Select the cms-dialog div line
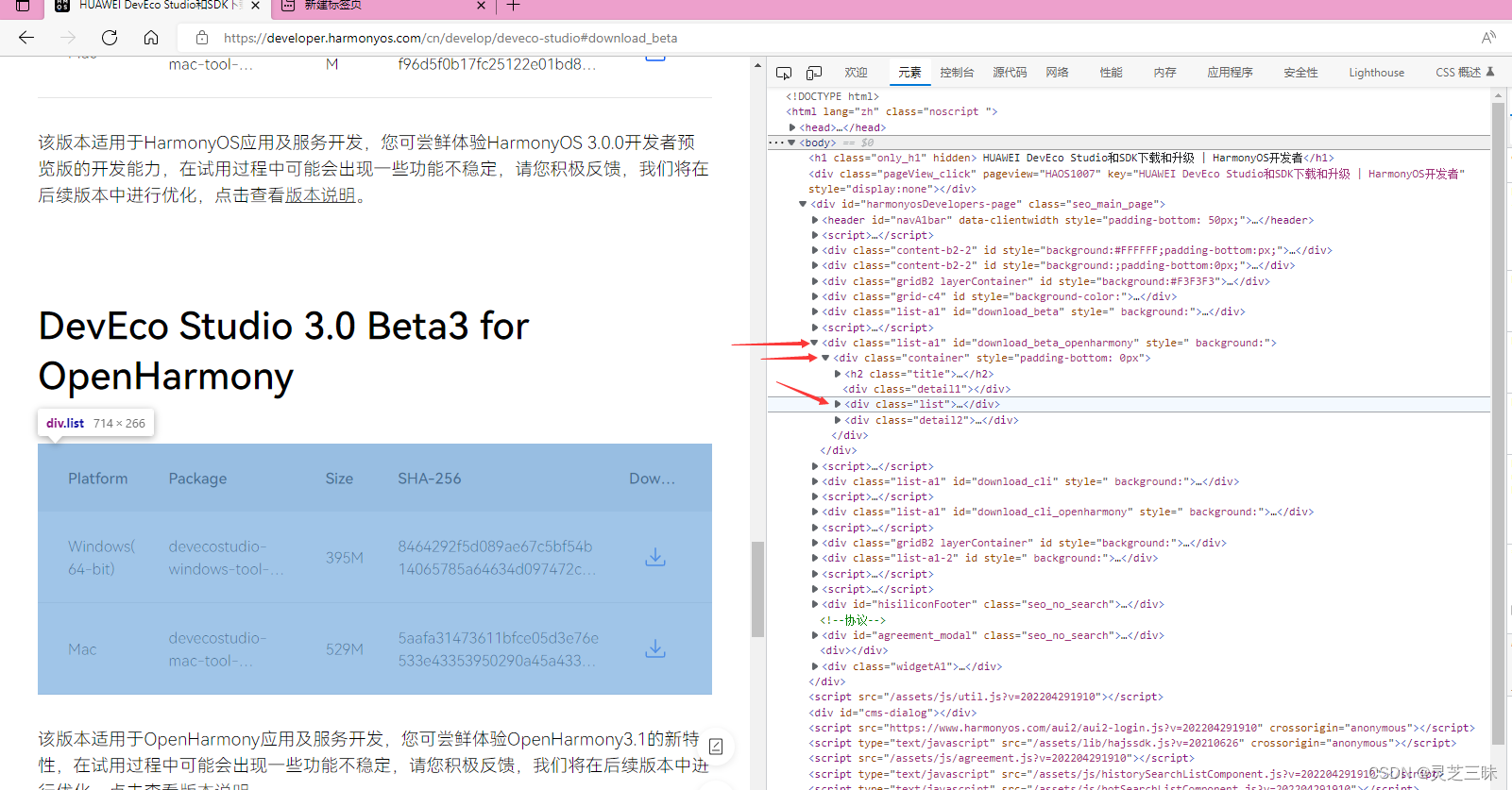This screenshot has height=790, width=1512. click(892, 713)
